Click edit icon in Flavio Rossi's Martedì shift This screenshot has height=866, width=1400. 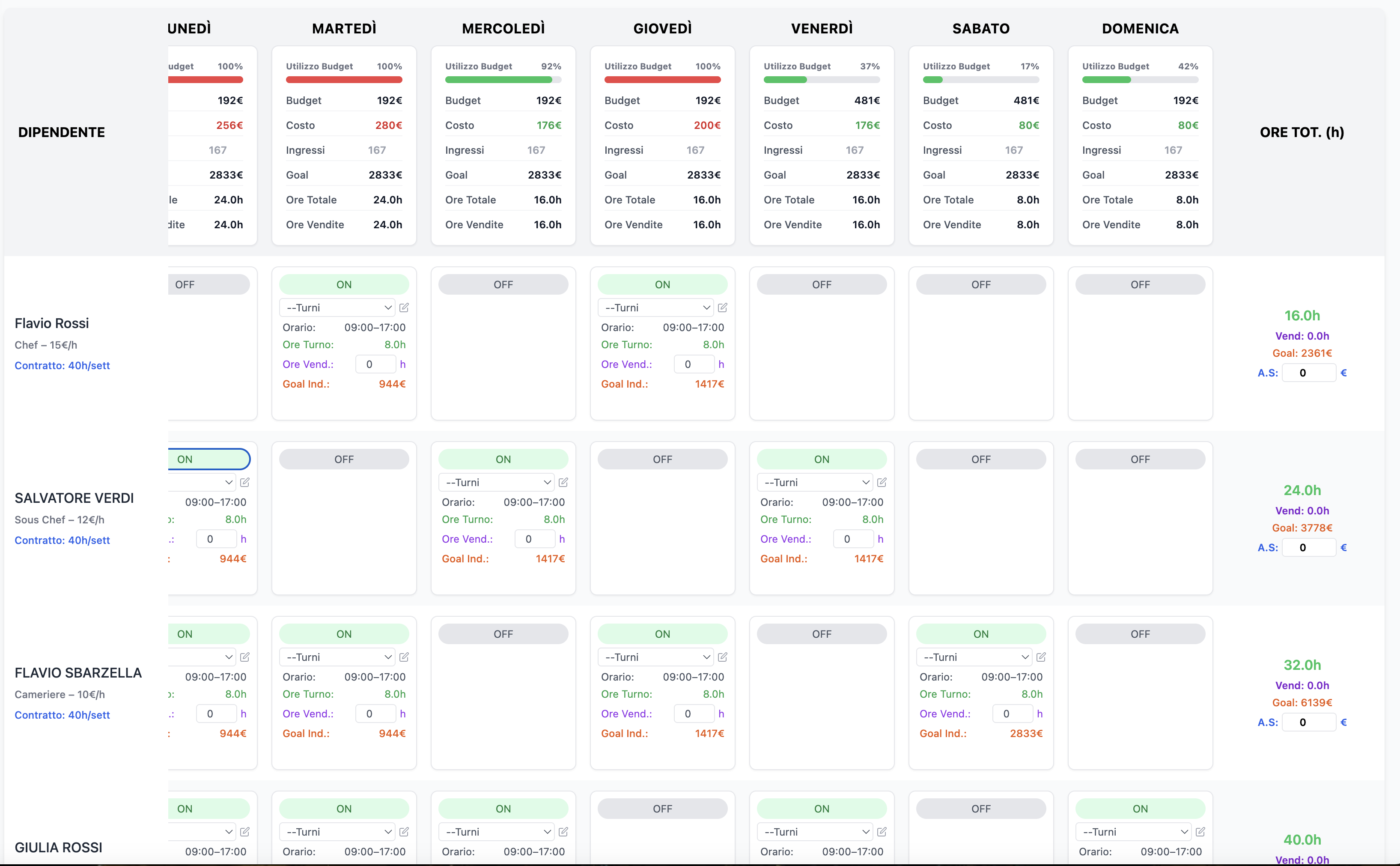[404, 308]
